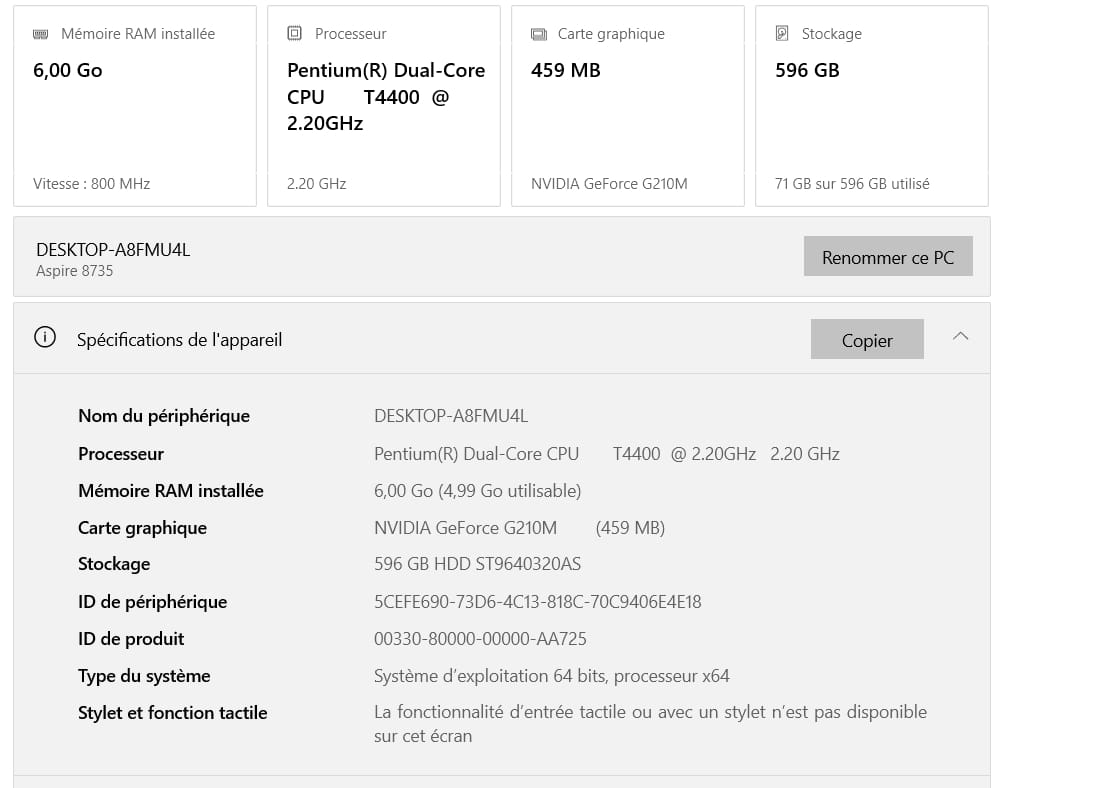Open the Carte graphique 459 MB card
The image size is (1097, 788).
(628, 106)
